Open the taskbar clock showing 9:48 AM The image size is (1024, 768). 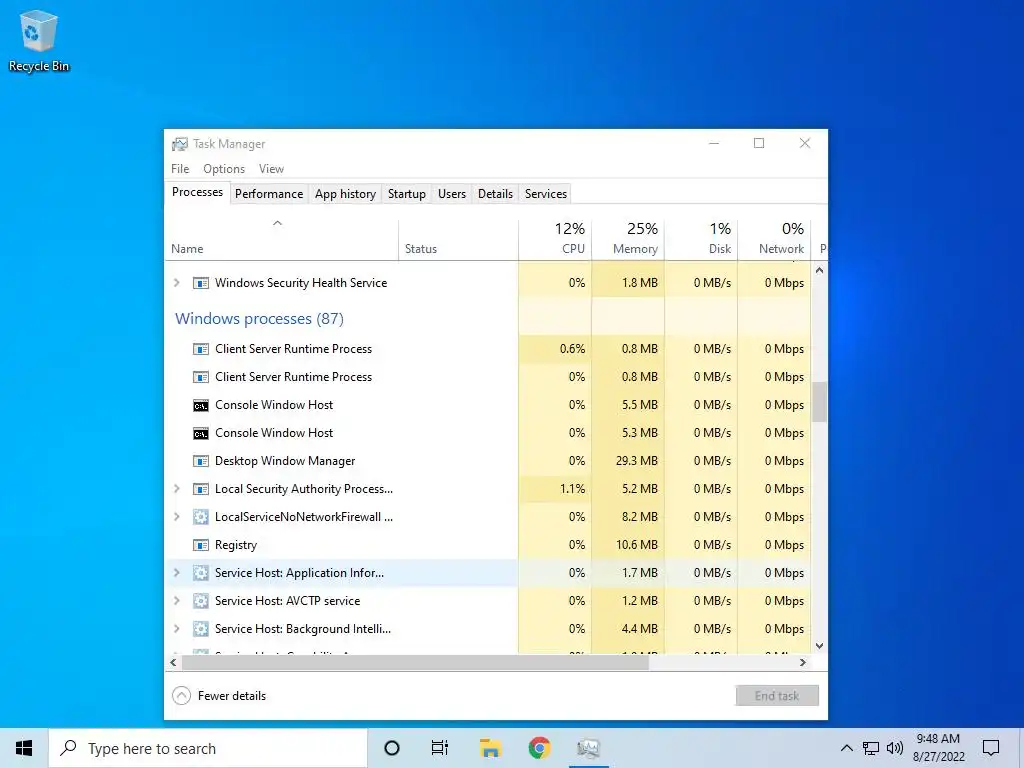(x=938, y=748)
